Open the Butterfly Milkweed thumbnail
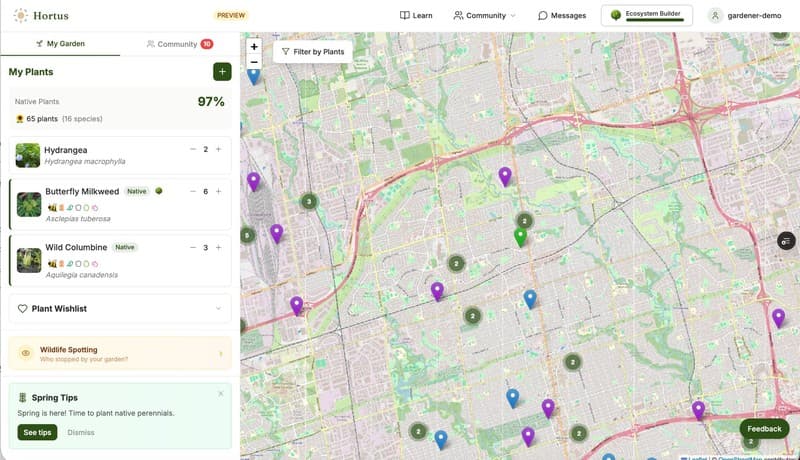 pyautogui.click(x=29, y=205)
